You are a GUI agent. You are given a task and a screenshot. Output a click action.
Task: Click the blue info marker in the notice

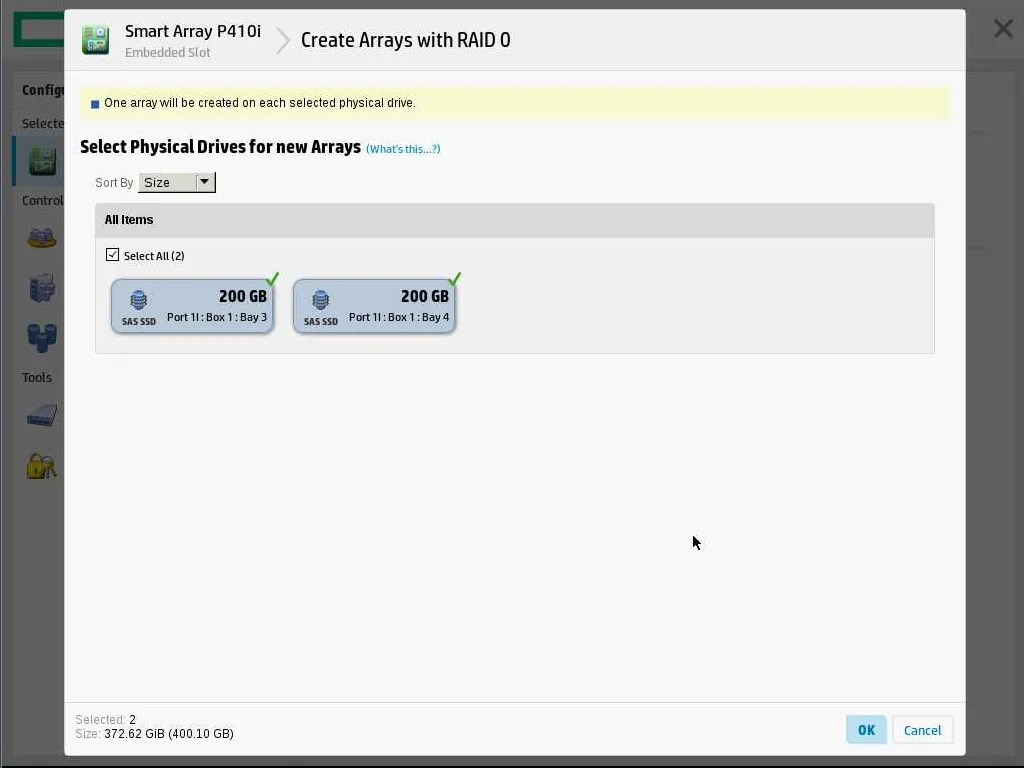coord(95,104)
